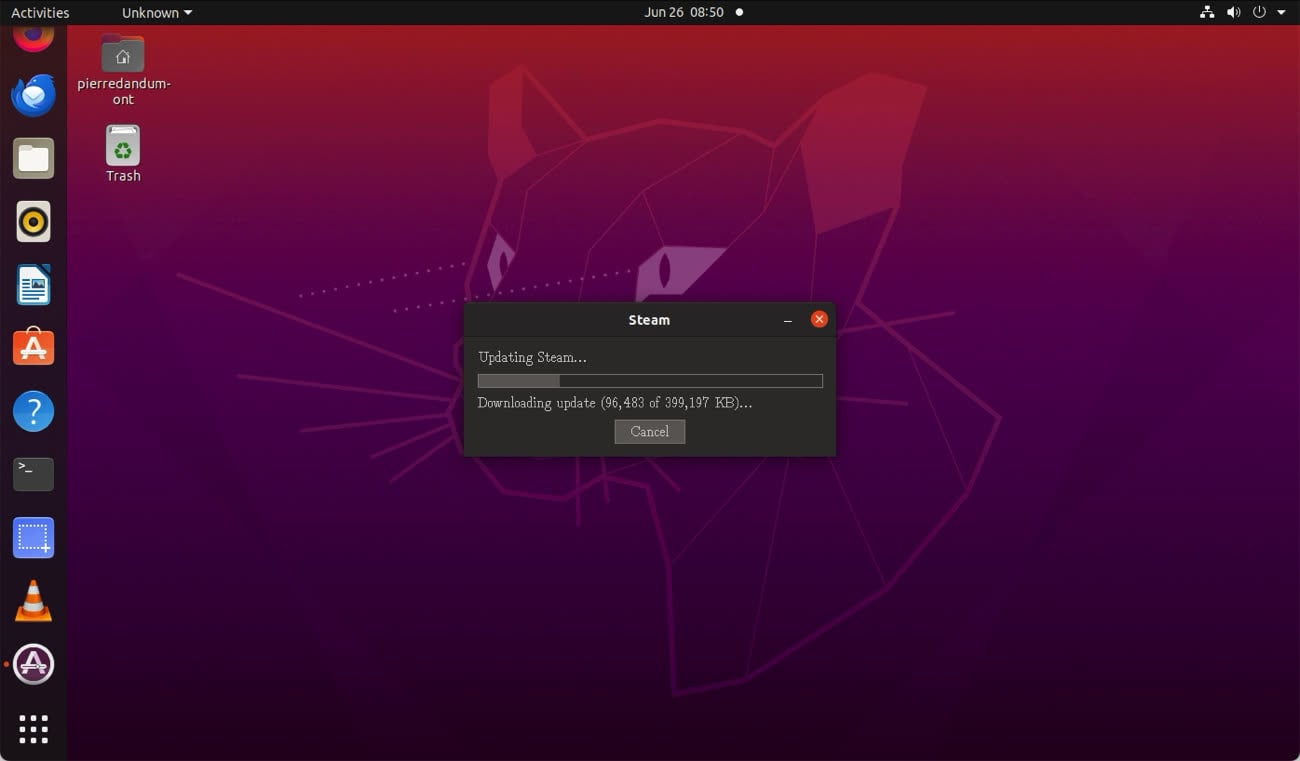This screenshot has width=1300, height=761.
Task: Launch VLC media player
Action: pyautogui.click(x=33, y=601)
